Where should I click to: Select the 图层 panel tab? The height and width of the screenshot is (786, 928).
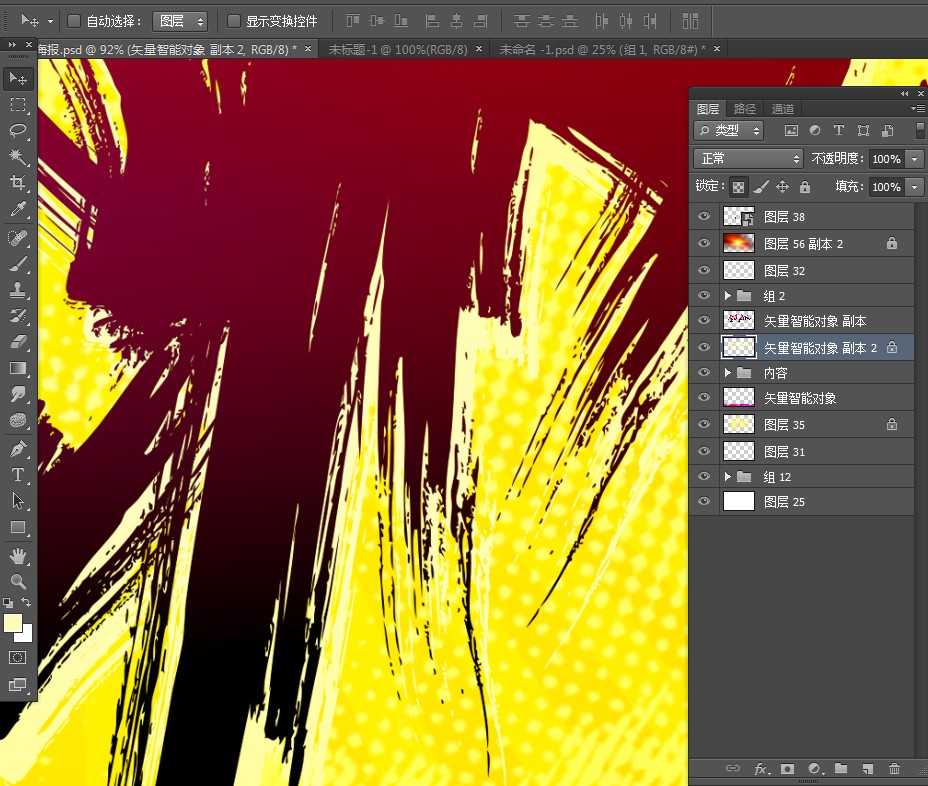click(708, 109)
